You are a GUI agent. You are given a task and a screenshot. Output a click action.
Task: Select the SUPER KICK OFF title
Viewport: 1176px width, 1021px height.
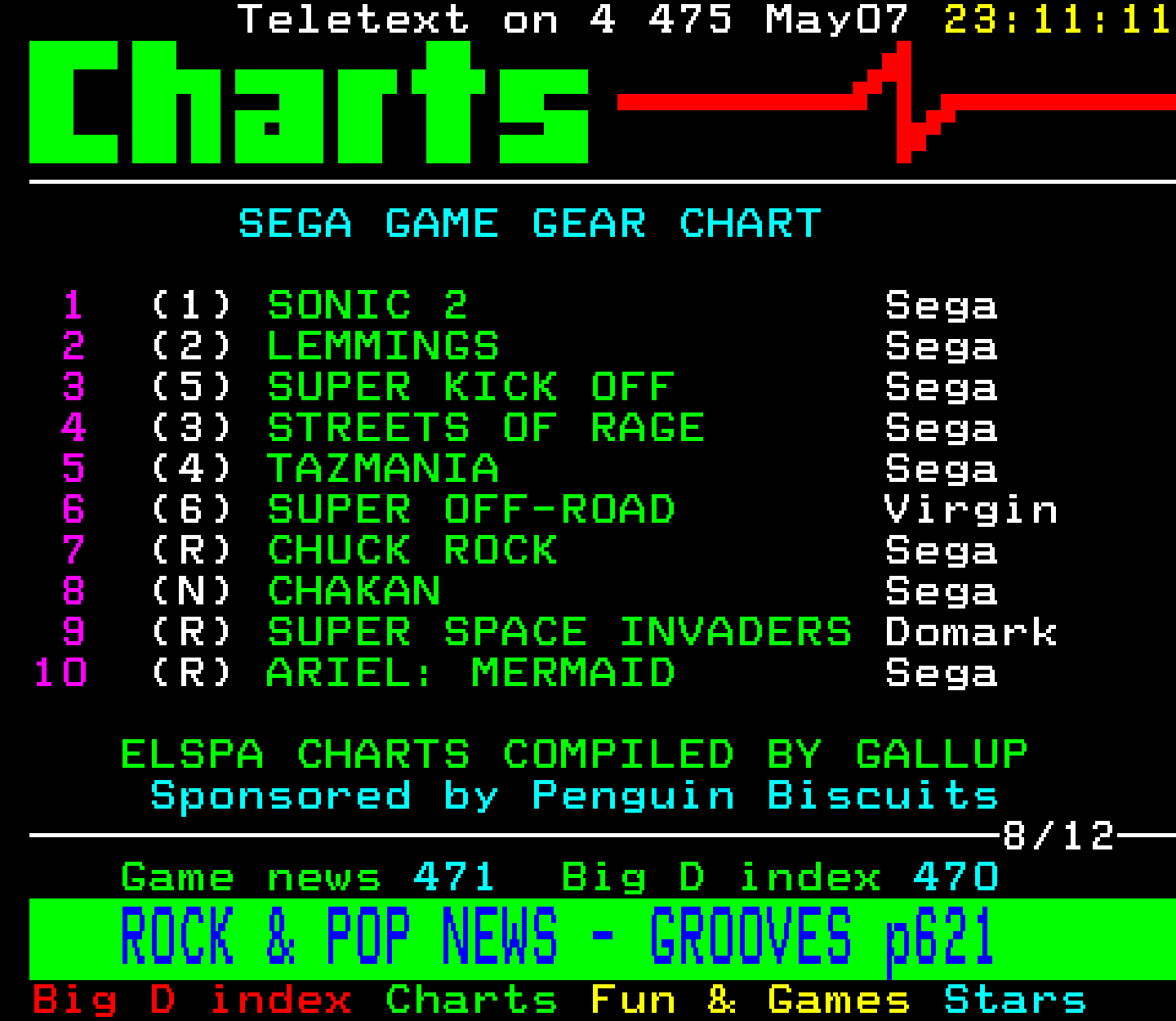tap(471, 387)
